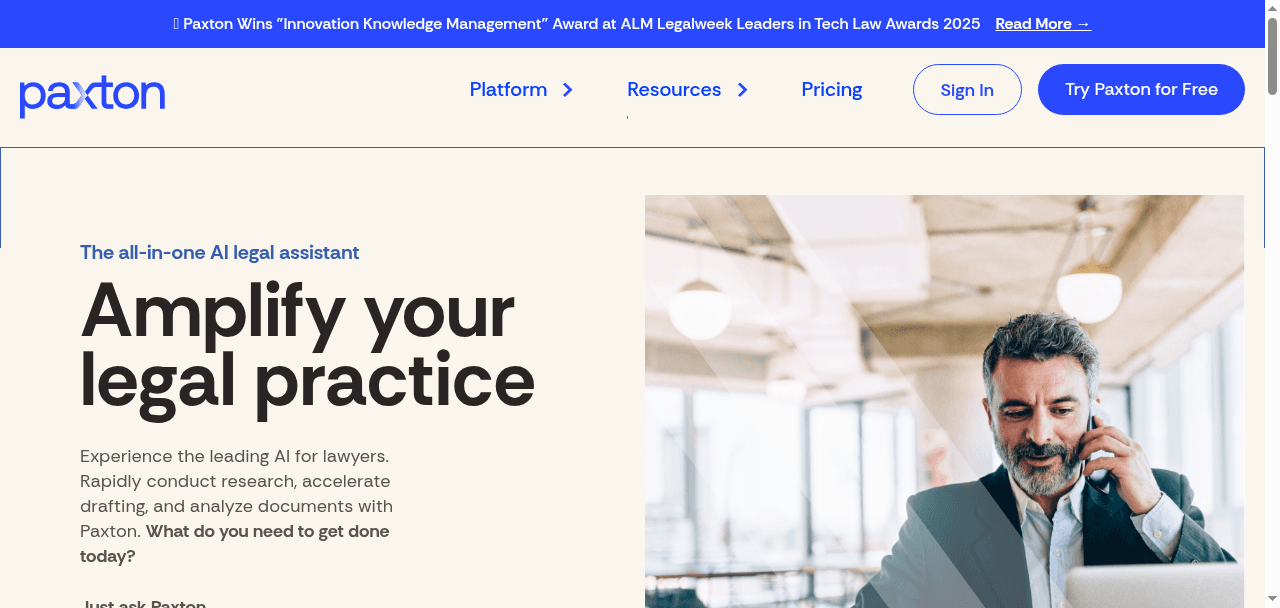Follow the Read More link in banner
The height and width of the screenshot is (608, 1280).
click(x=1043, y=24)
